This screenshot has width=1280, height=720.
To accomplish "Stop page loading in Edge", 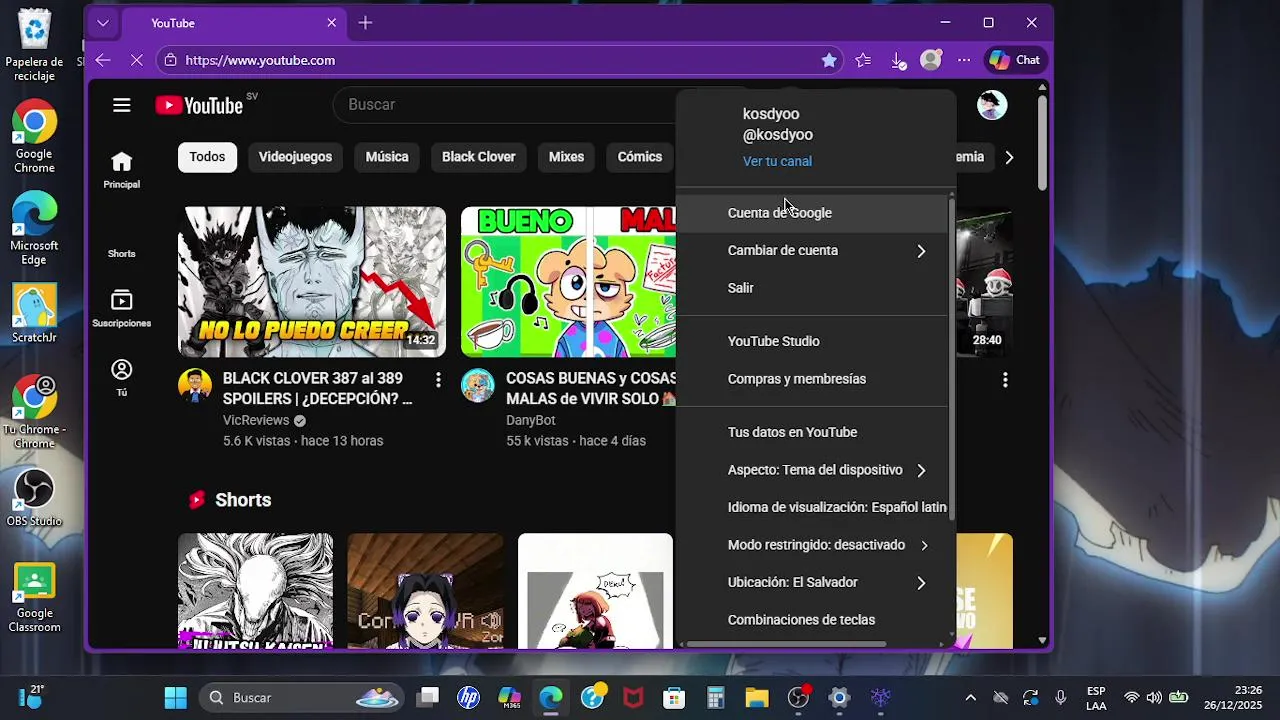I will pyautogui.click(x=137, y=60).
